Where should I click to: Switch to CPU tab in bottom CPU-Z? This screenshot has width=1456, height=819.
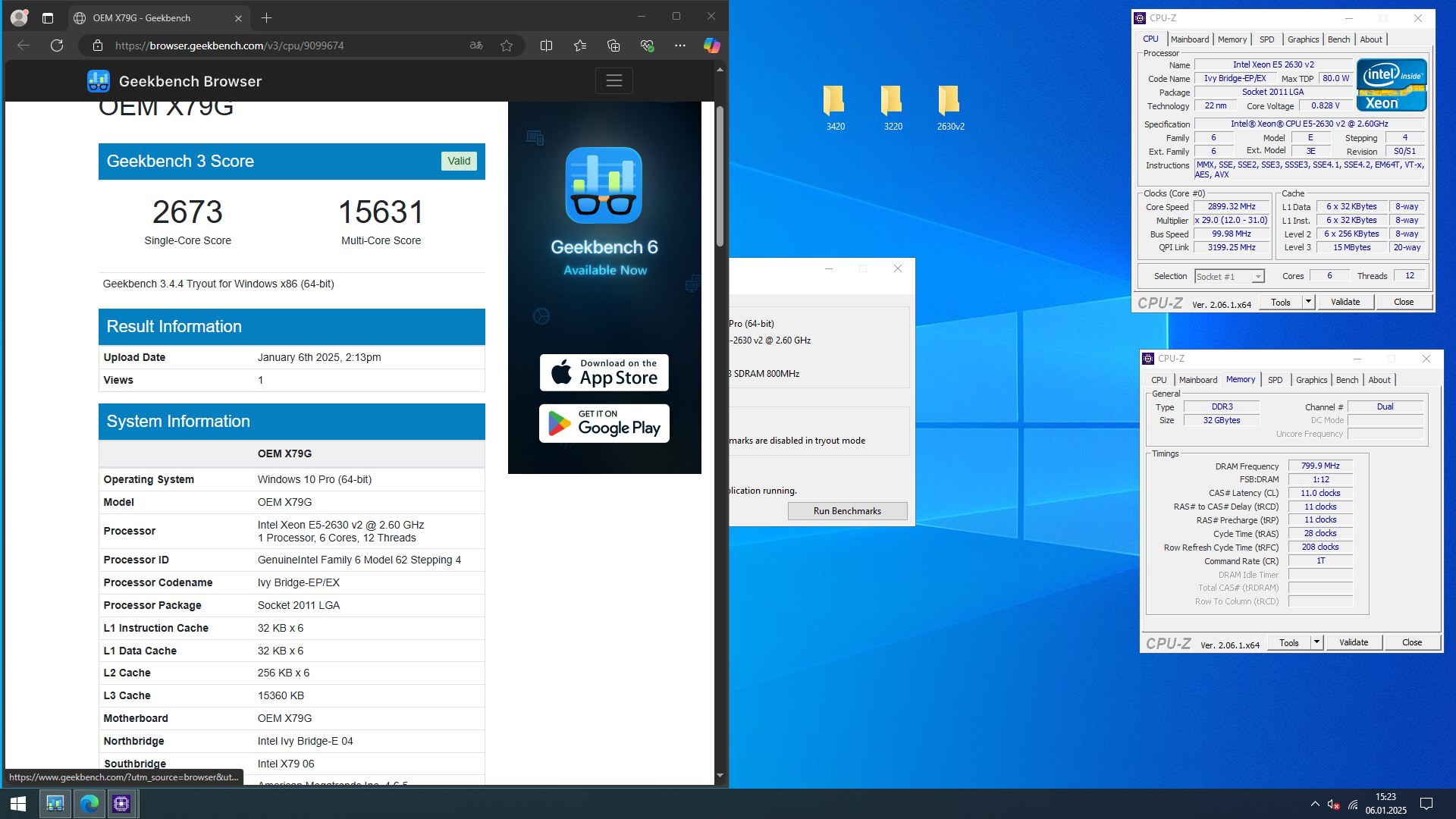pyautogui.click(x=1159, y=380)
